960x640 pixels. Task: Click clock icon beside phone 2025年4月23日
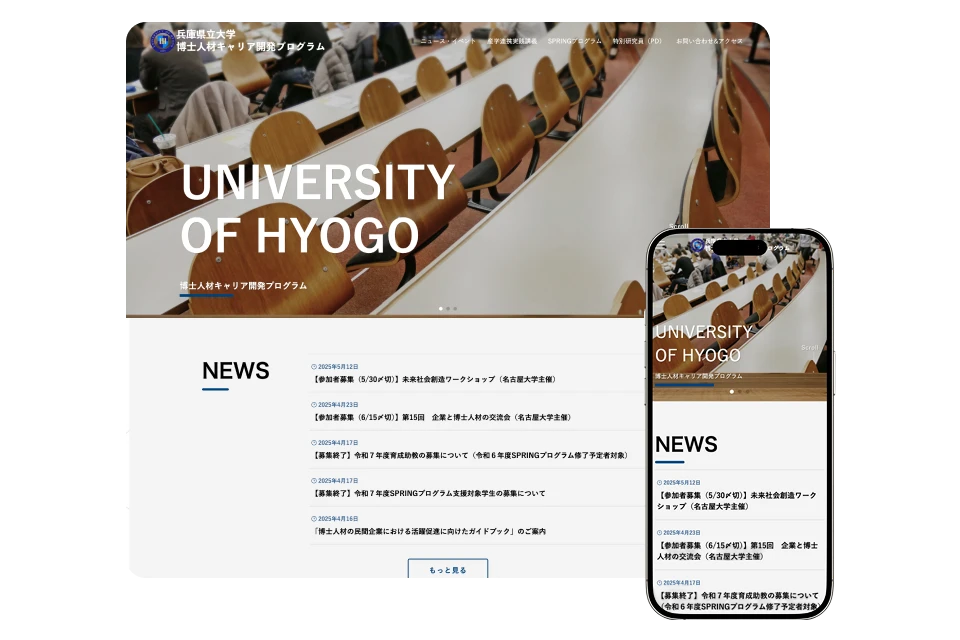tap(659, 533)
